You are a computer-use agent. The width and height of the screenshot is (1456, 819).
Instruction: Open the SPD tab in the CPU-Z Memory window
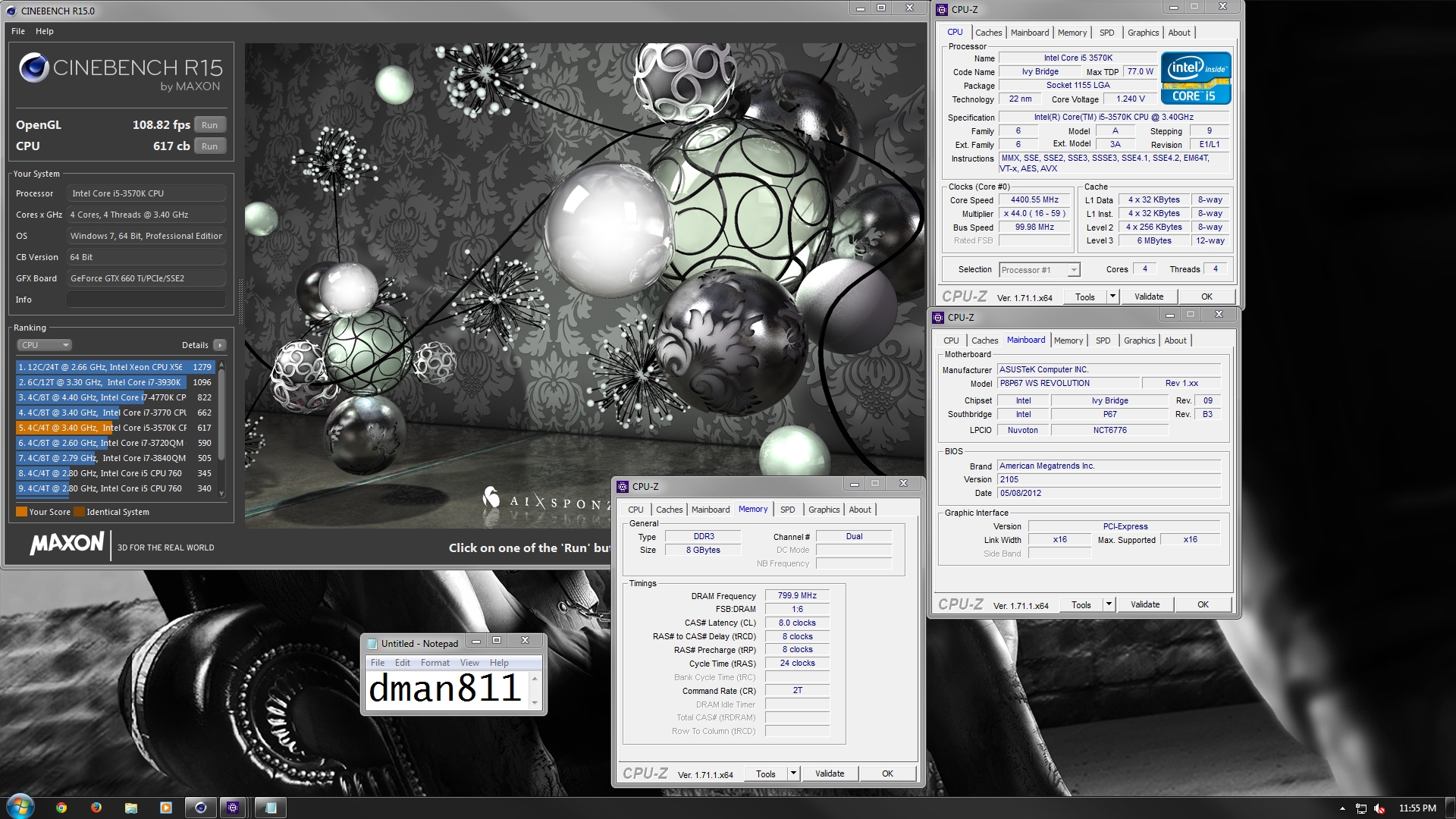point(788,510)
